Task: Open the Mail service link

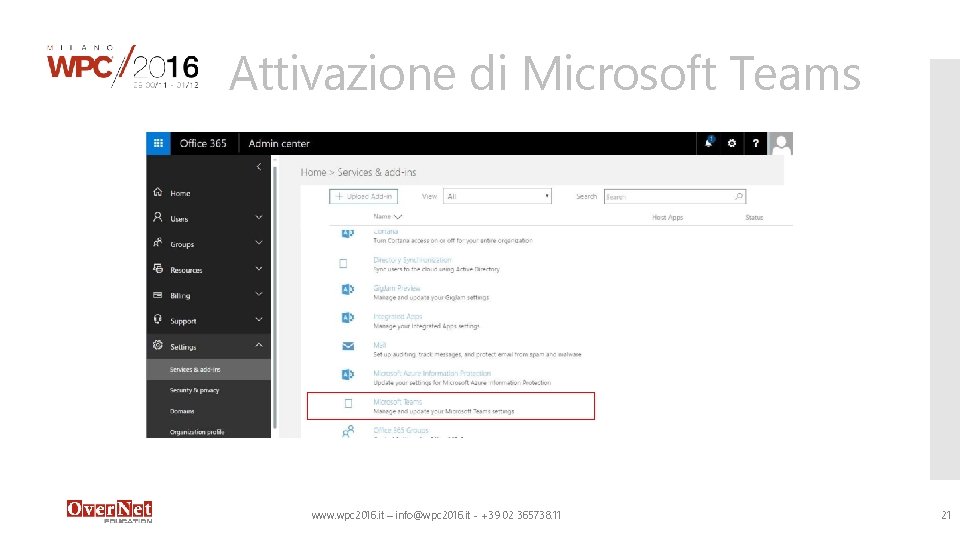Action: [x=380, y=345]
